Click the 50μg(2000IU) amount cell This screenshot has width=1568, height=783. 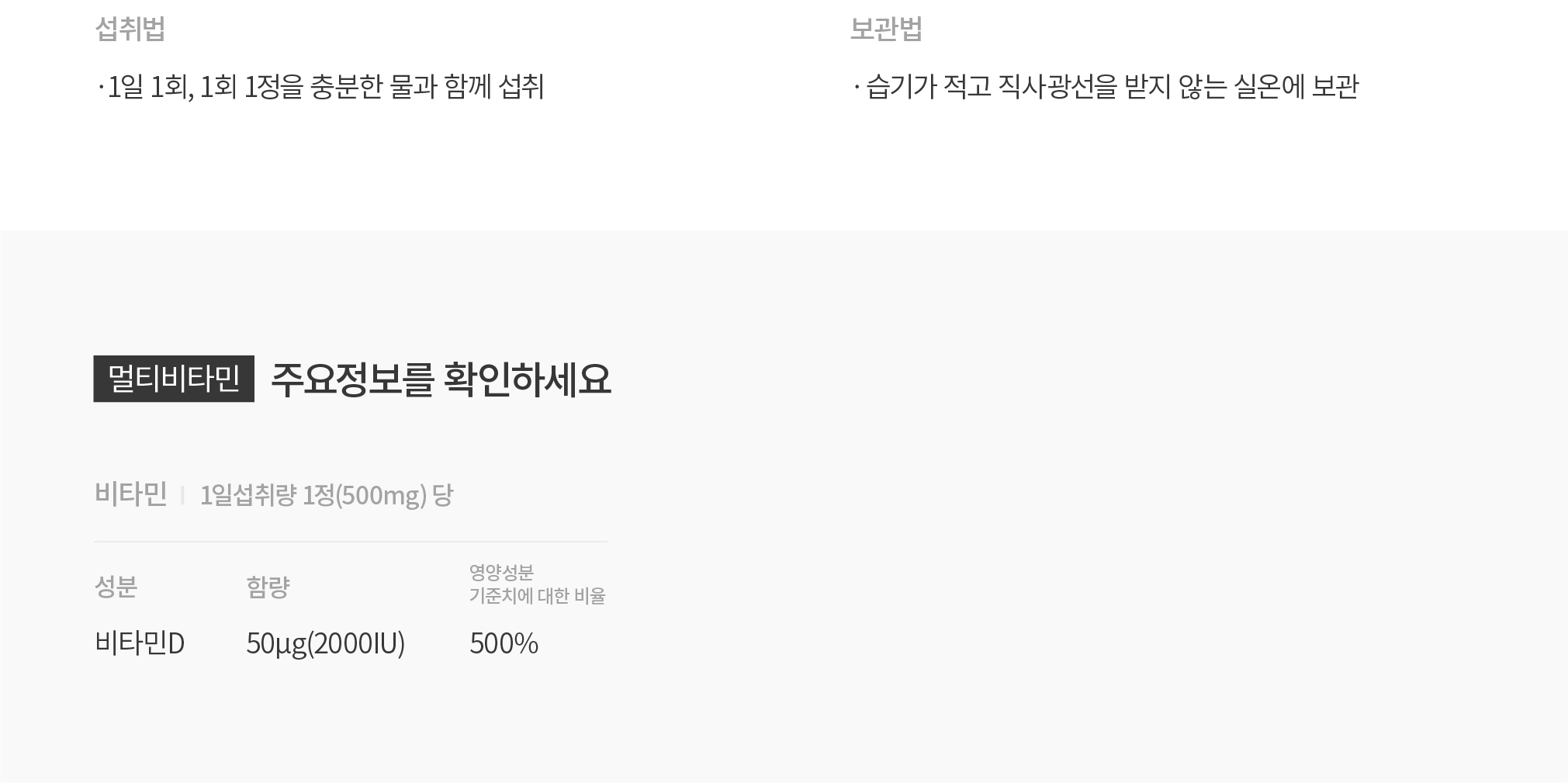pos(326,644)
